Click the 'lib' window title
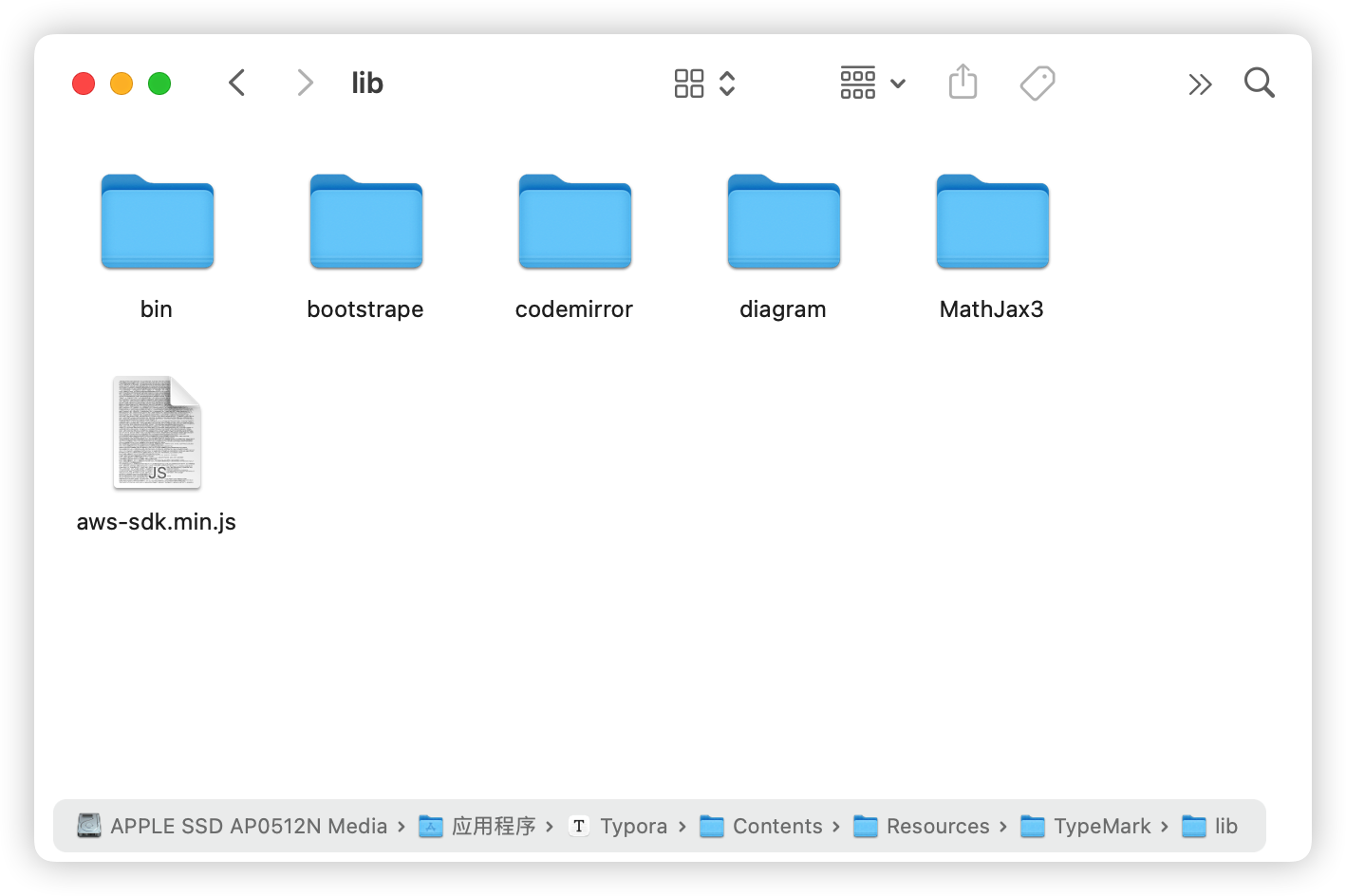1346x896 pixels. click(367, 84)
